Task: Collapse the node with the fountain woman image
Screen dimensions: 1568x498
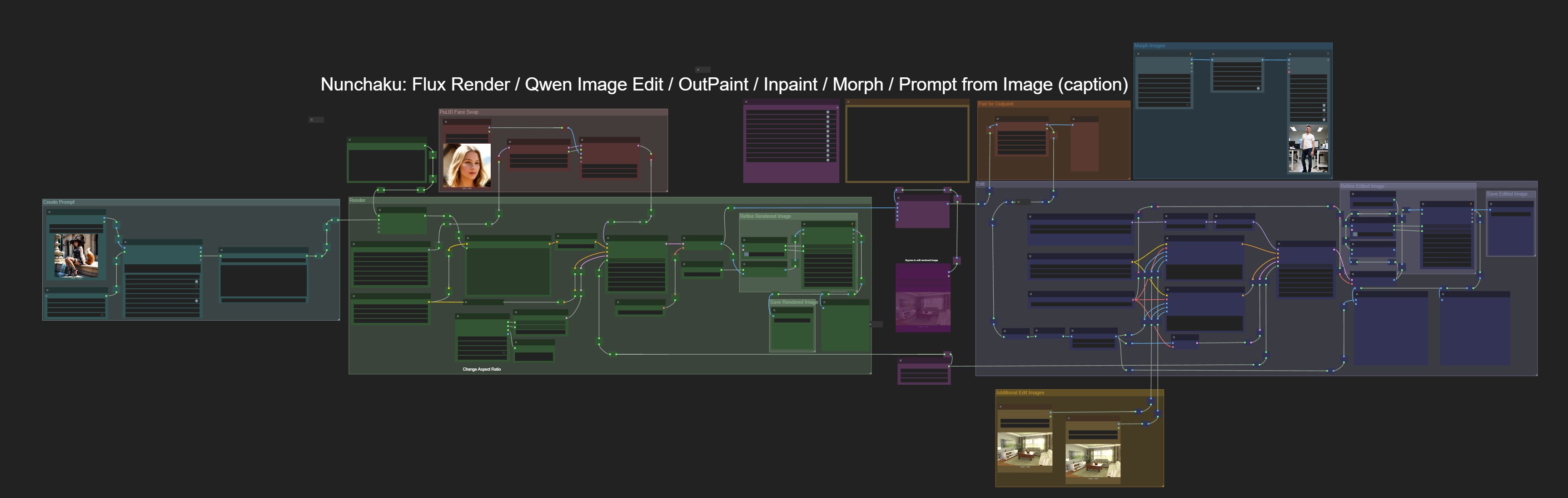Action: coord(50,212)
